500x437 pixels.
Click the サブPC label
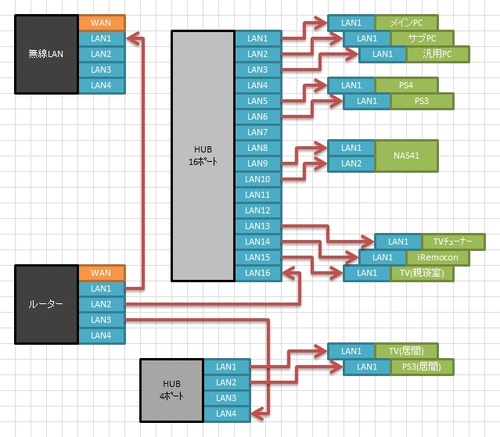tap(422, 38)
